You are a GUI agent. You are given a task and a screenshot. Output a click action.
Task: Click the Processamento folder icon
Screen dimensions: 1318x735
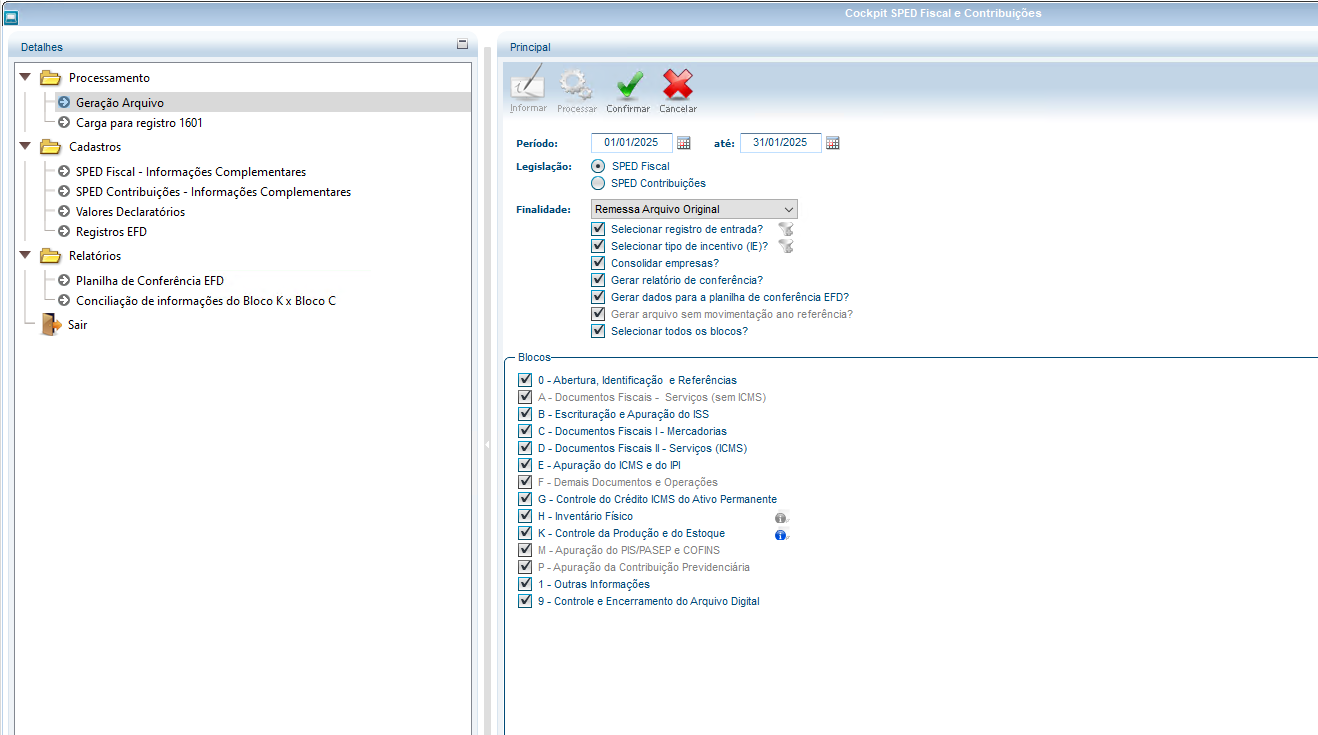pyautogui.click(x=50, y=78)
